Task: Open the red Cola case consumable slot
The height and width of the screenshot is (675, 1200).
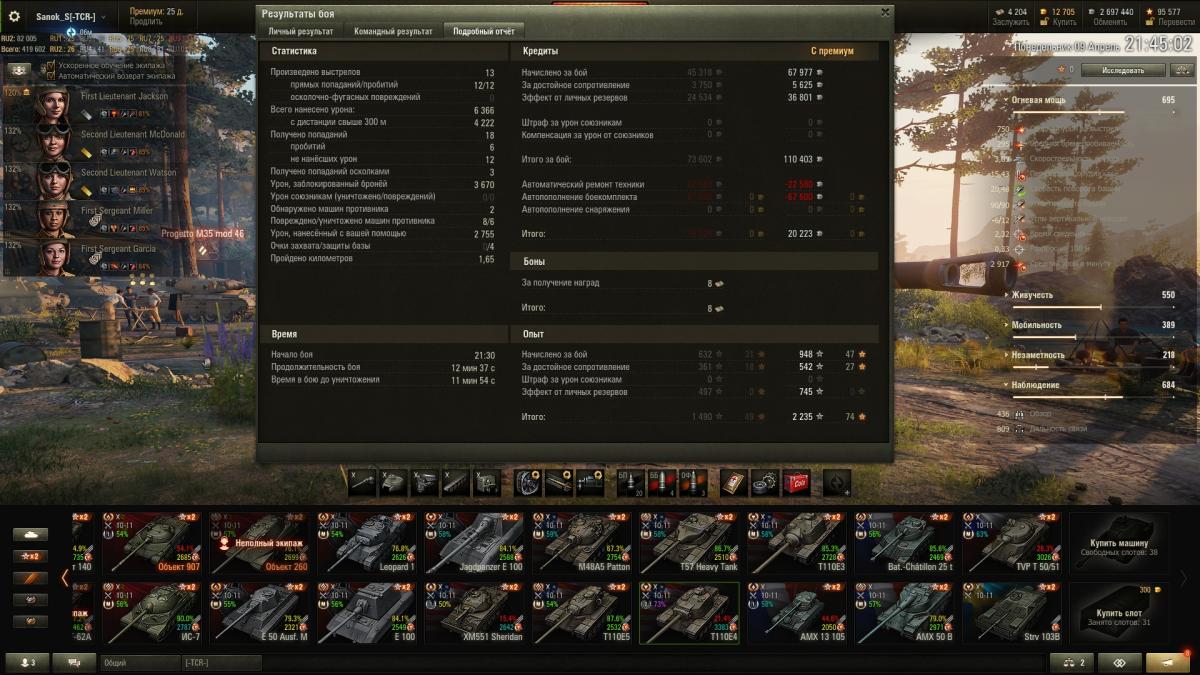Action: click(x=796, y=482)
